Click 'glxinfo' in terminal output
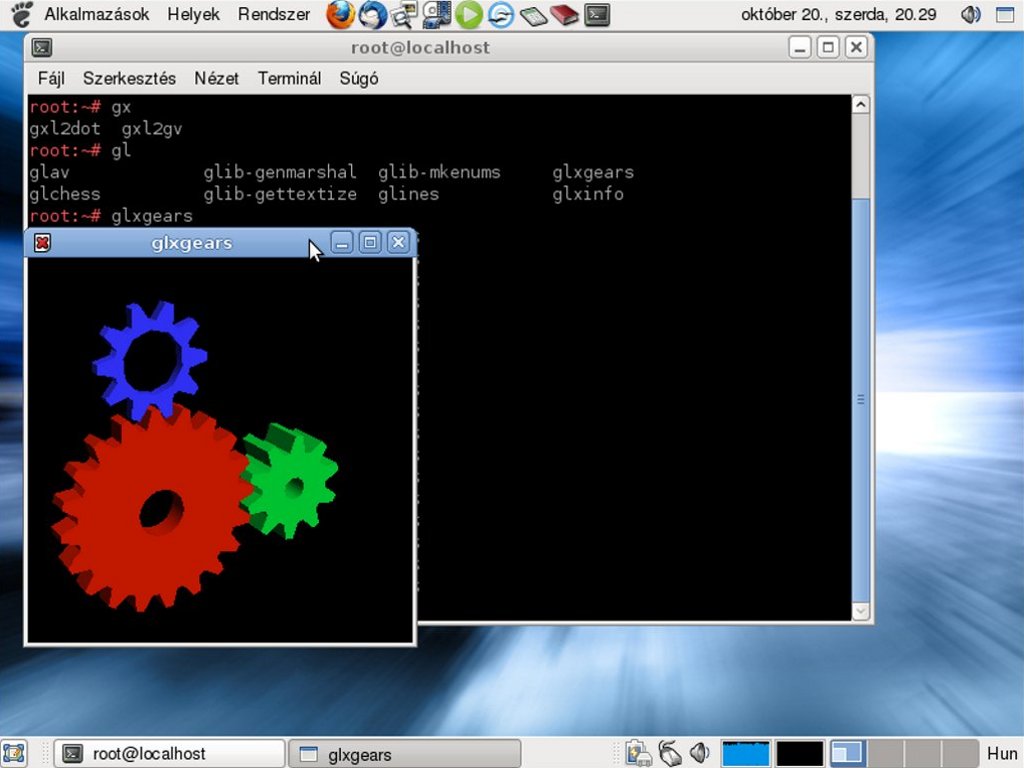This screenshot has height=768, width=1024. 588,194
